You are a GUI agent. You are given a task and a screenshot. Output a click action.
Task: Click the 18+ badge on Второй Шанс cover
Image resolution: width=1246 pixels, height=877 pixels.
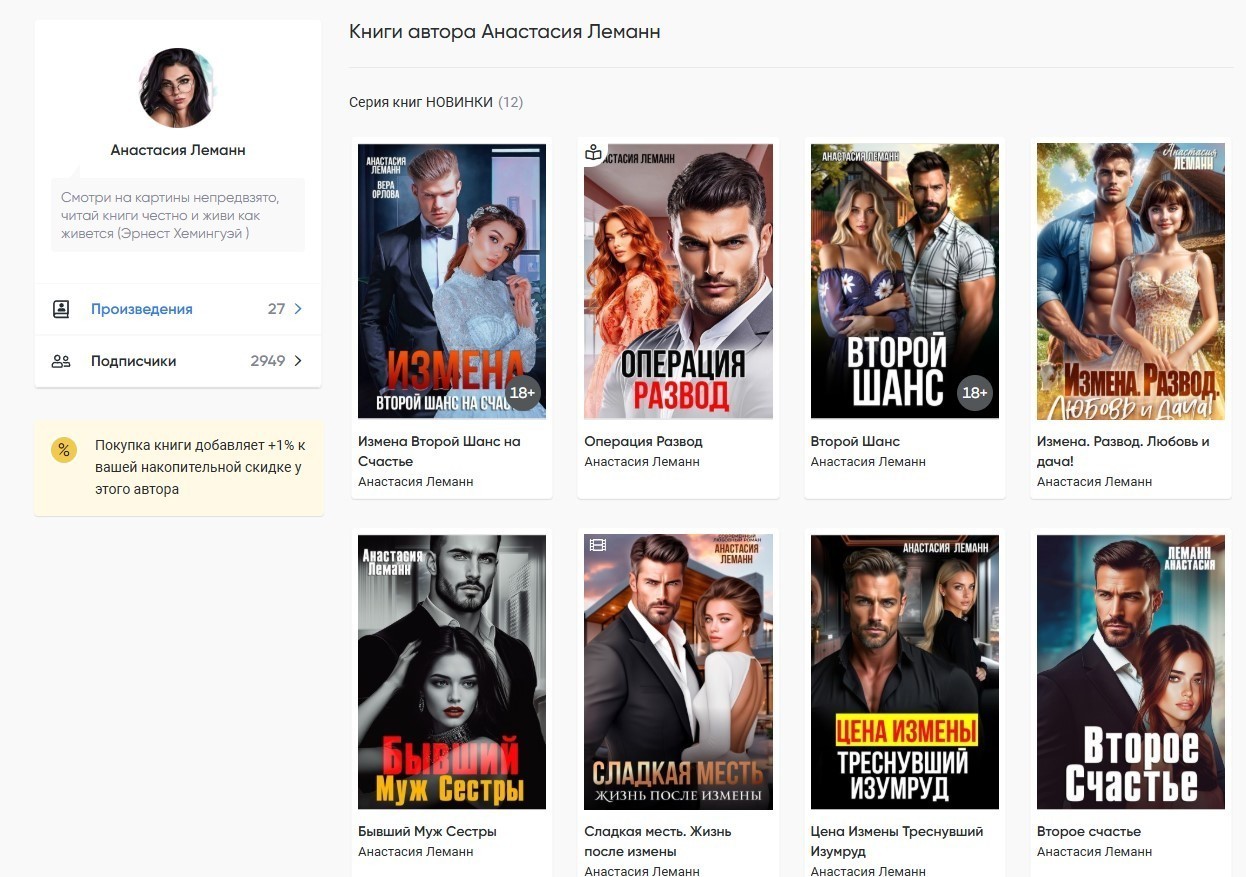[974, 393]
